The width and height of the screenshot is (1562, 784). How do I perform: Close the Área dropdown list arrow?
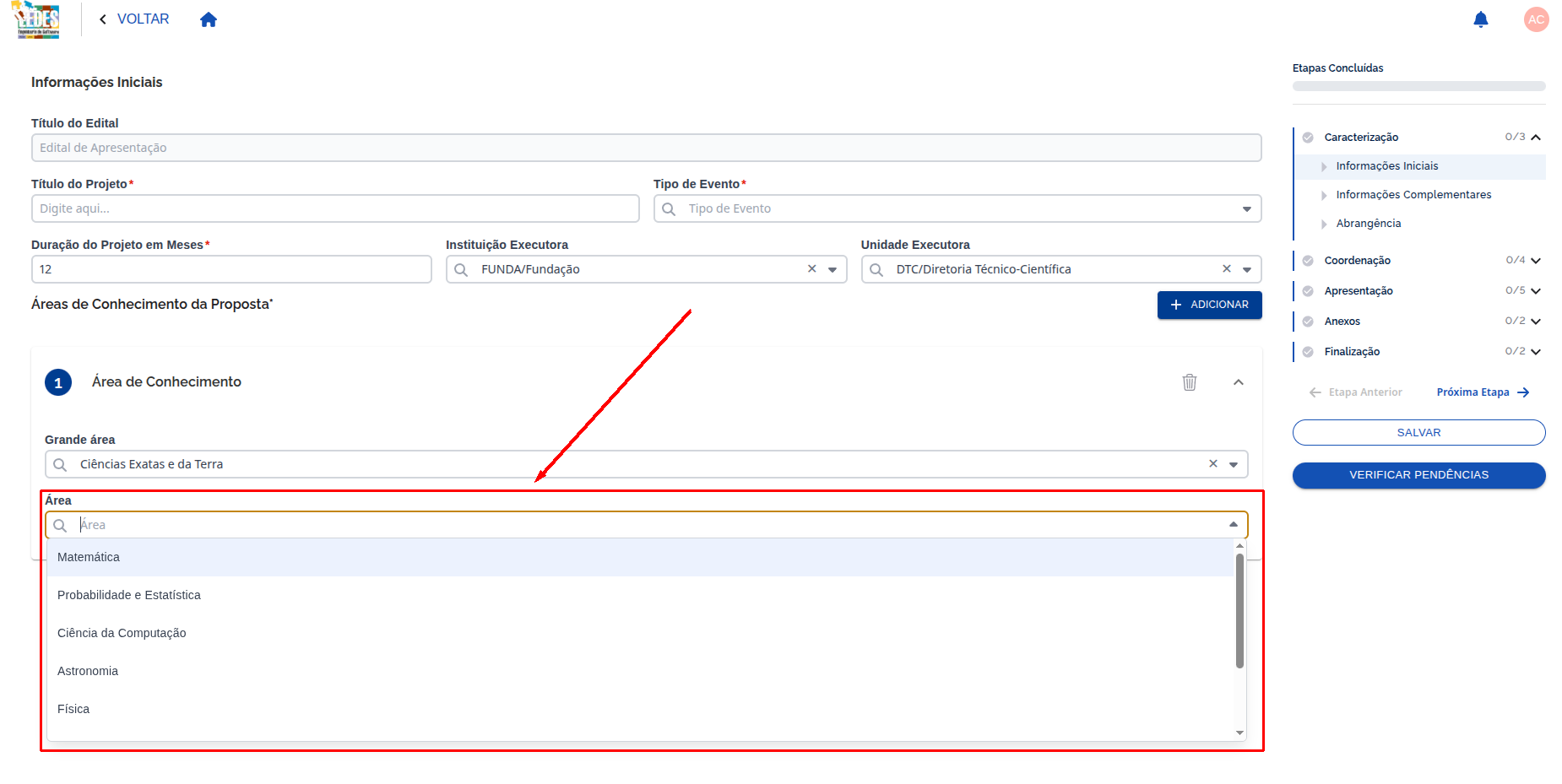pos(1234,525)
